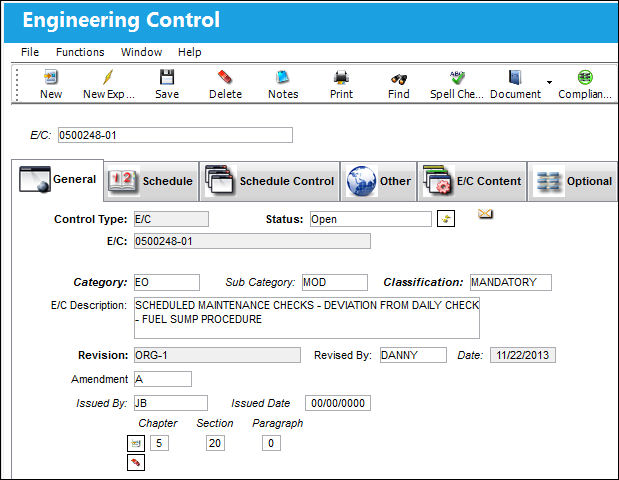Viewport: 619px width, 480px height.
Task: Click the Classification label
Action: (x=423, y=282)
